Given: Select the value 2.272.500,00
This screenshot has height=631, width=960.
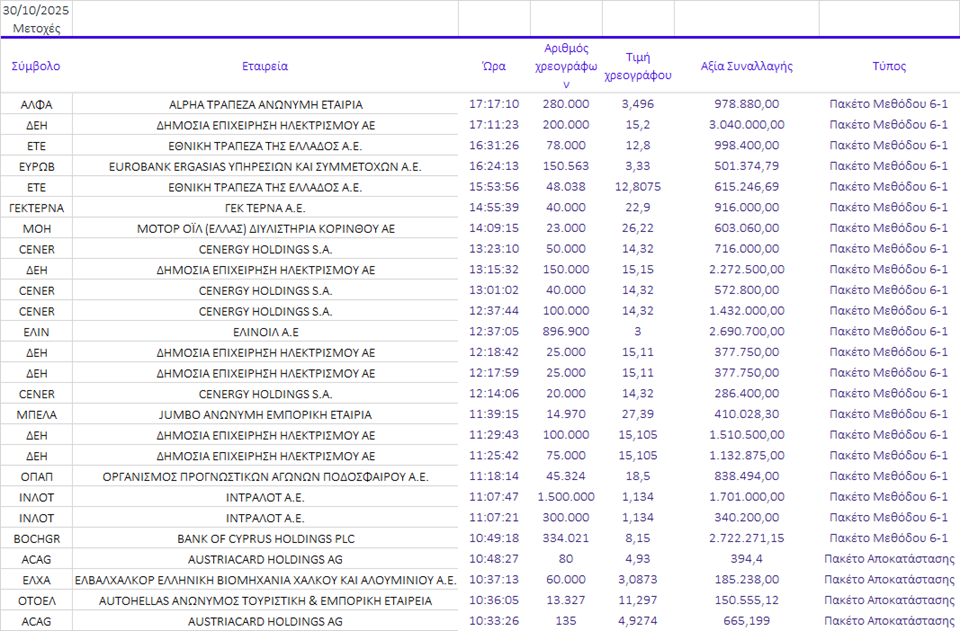Looking at the screenshot, I should click(746, 270).
